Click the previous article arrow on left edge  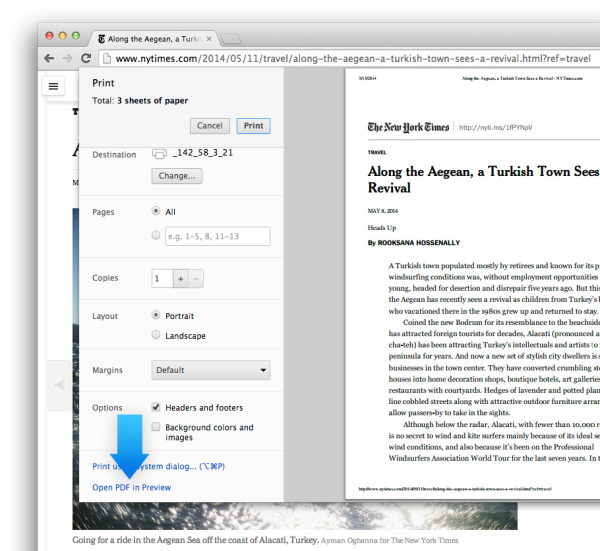(x=58, y=384)
